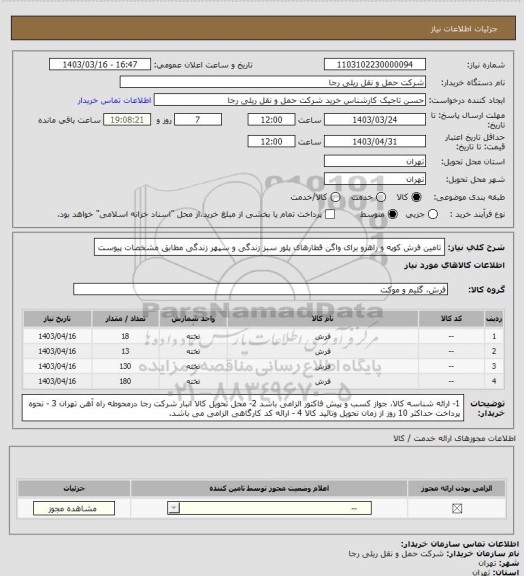This screenshot has height=576, width=524.
Task: Click the buyer notes text box
Action: click(x=243, y=408)
